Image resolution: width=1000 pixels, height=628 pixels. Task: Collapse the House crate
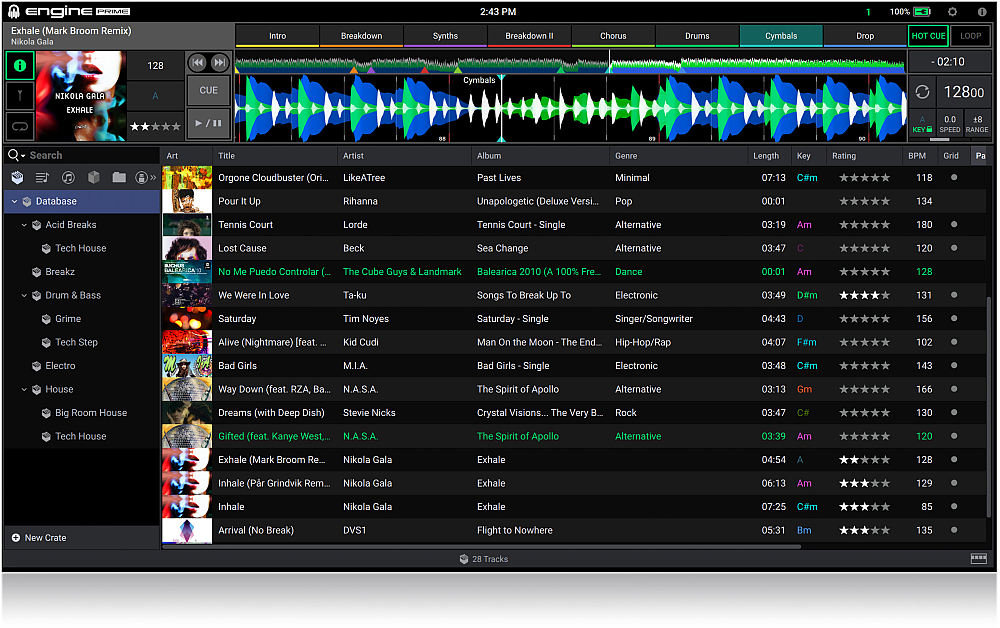click(24, 390)
